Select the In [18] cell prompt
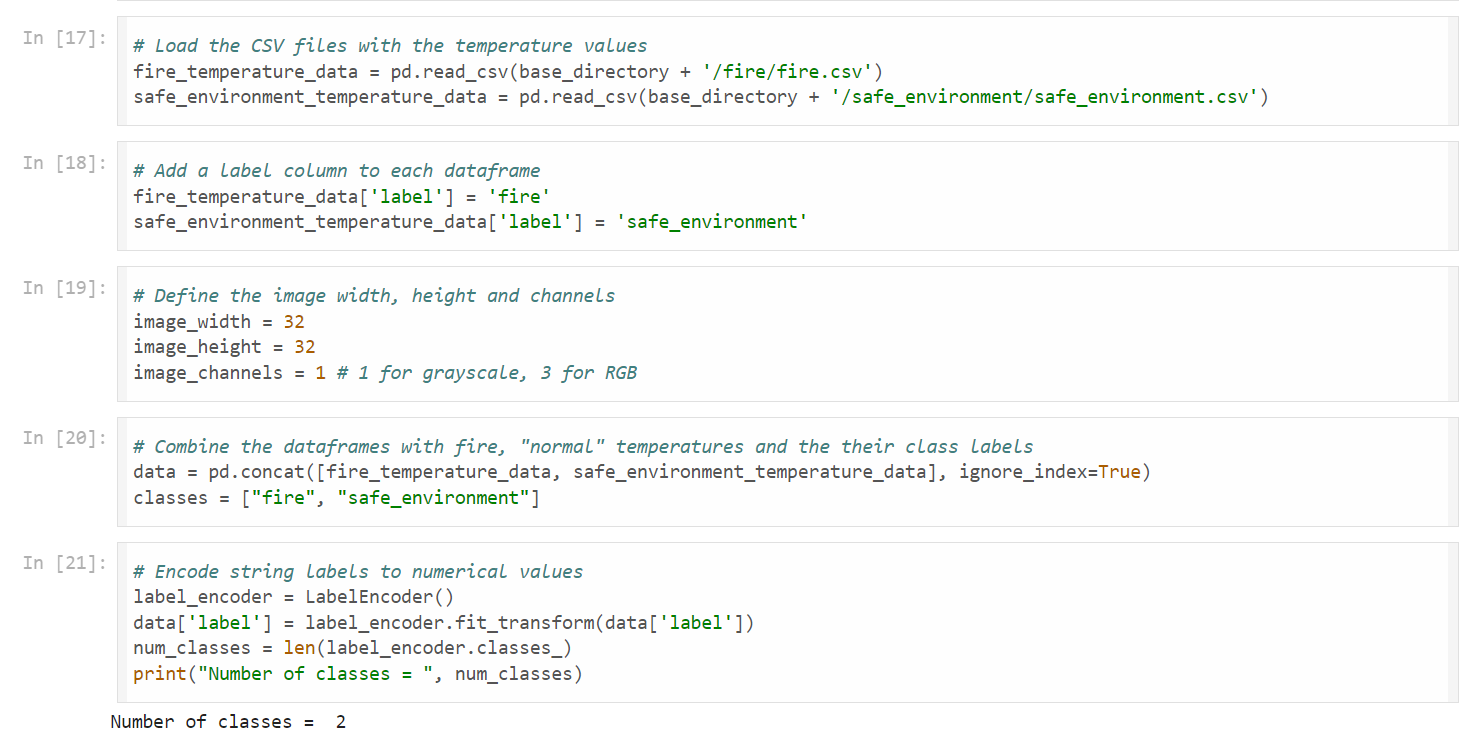 [x=64, y=162]
